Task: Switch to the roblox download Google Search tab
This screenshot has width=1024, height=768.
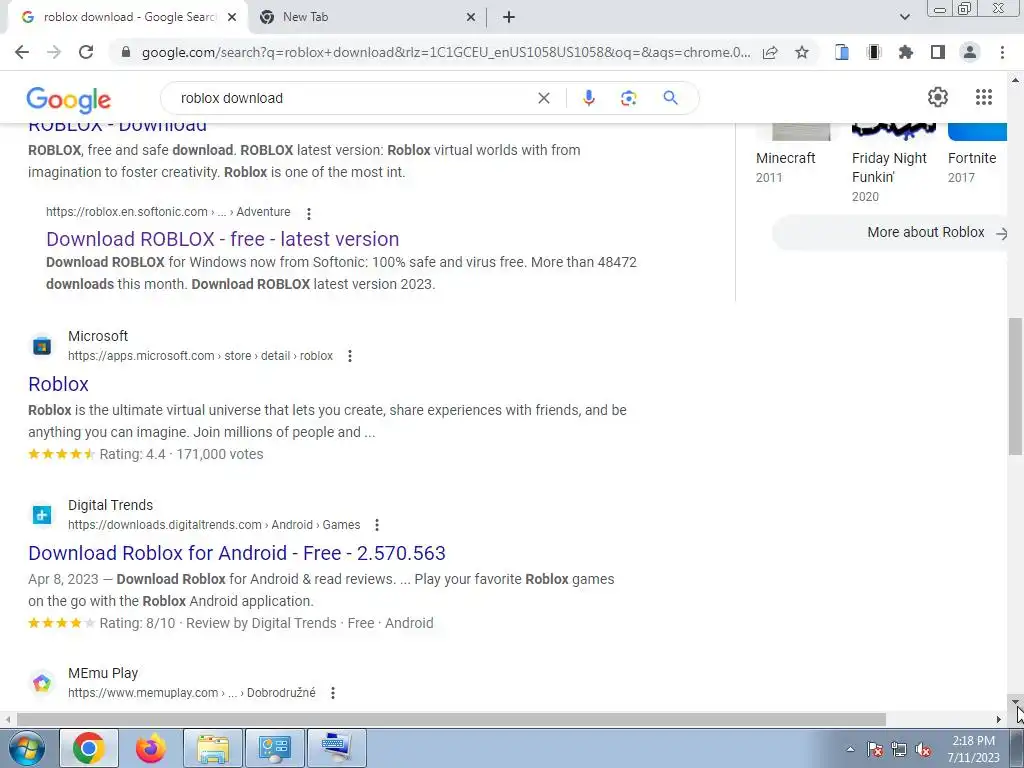Action: tap(129, 17)
